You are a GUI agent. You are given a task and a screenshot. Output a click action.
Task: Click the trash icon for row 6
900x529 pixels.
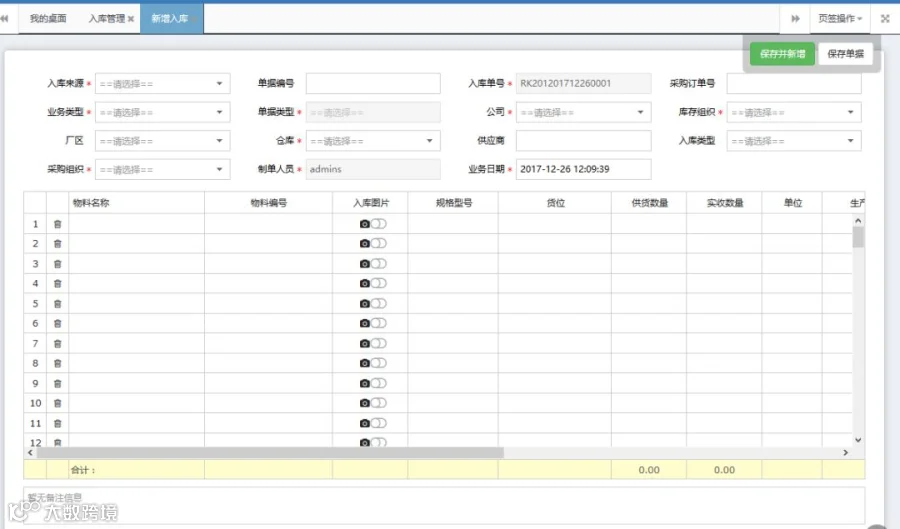pos(57,324)
